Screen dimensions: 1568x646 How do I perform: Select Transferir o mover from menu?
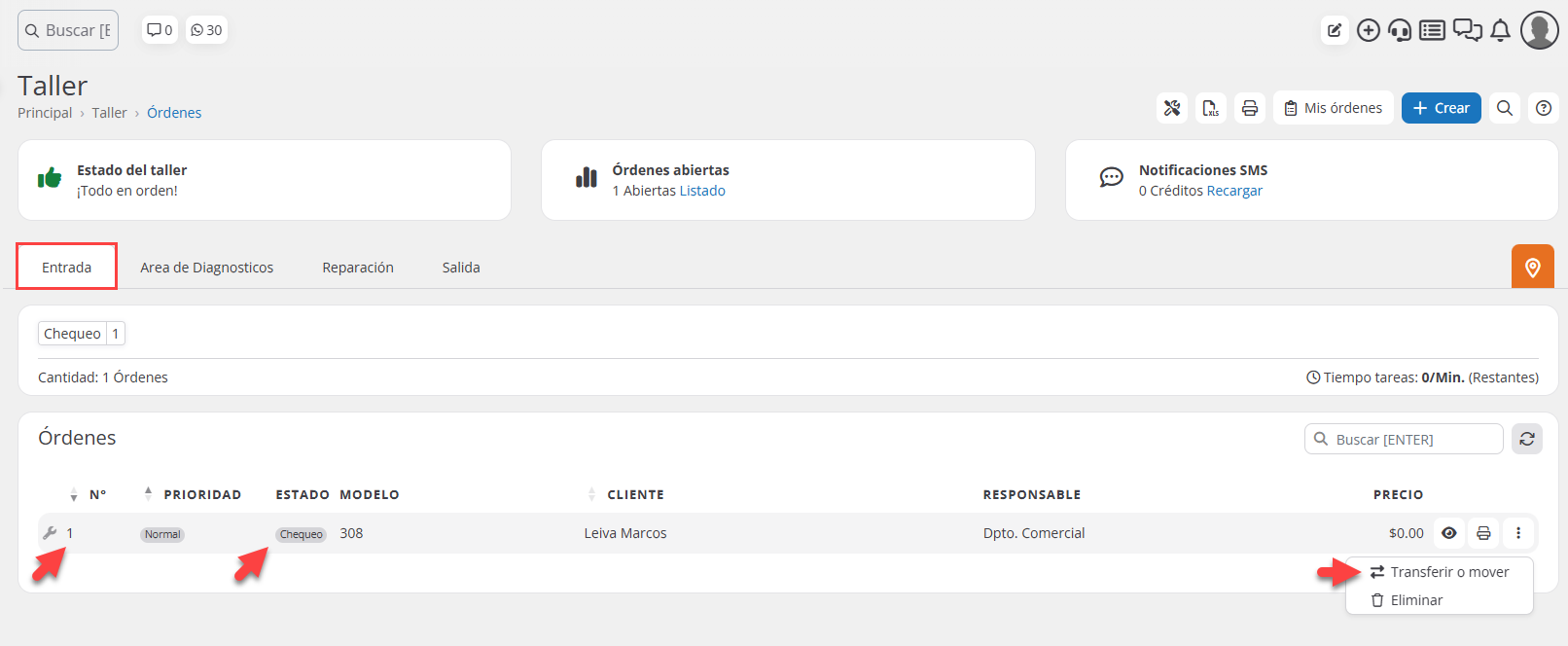coord(1448,572)
